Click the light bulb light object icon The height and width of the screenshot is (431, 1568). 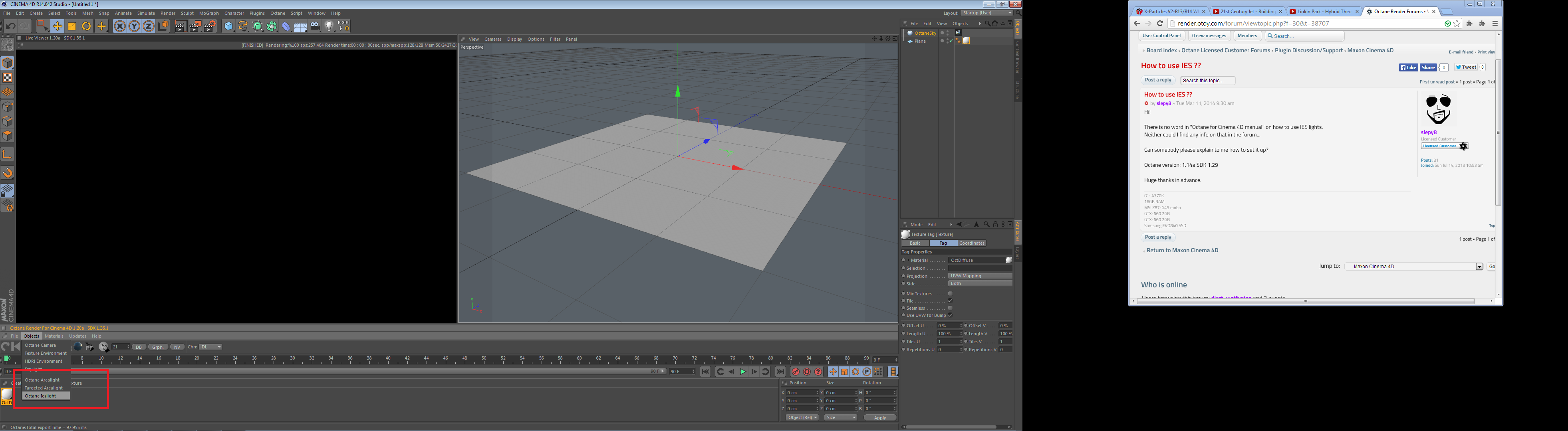pyautogui.click(x=329, y=26)
